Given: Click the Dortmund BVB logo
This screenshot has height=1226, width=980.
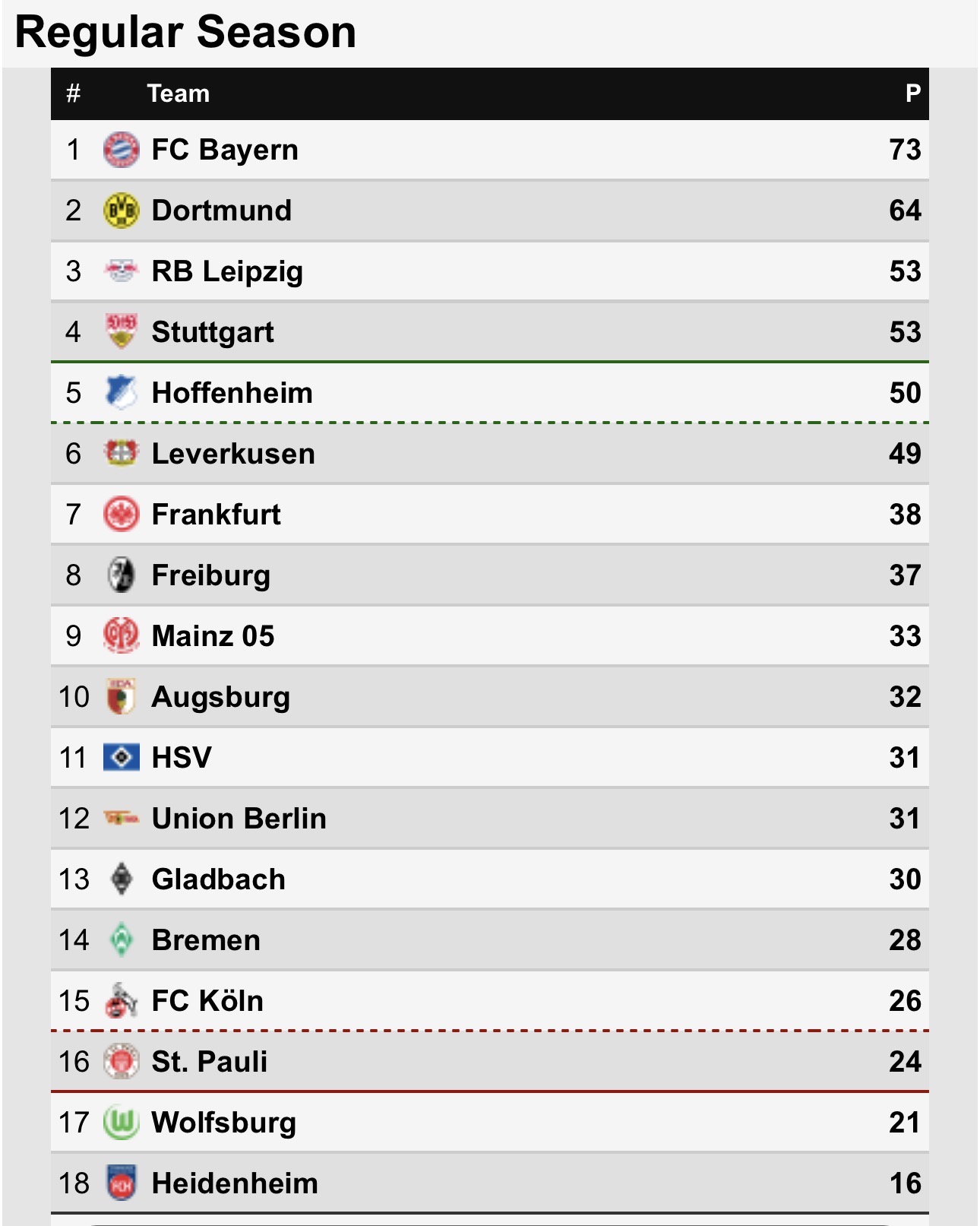Looking at the screenshot, I should pyautogui.click(x=121, y=211).
